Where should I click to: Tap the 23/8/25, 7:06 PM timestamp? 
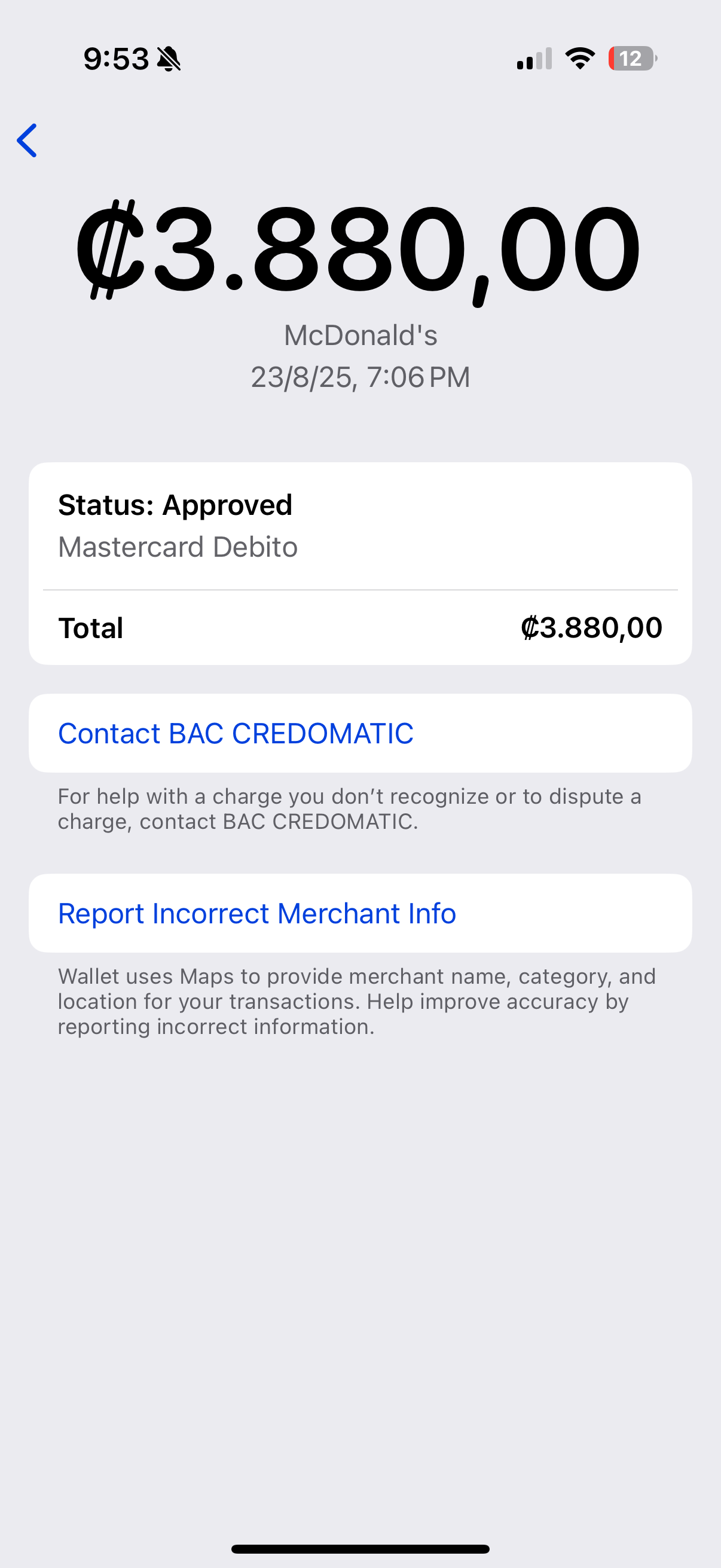tap(360, 377)
